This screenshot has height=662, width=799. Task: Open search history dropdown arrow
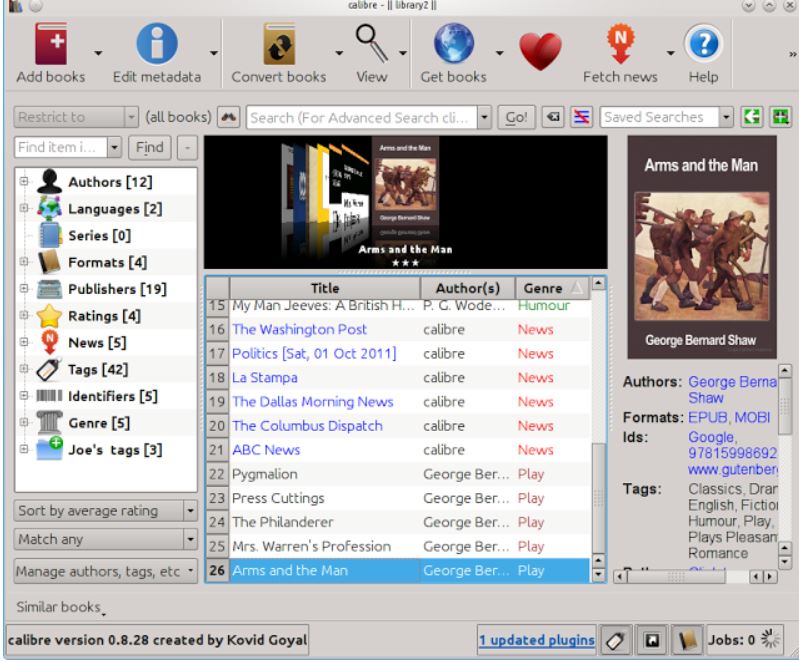pyautogui.click(x=484, y=118)
